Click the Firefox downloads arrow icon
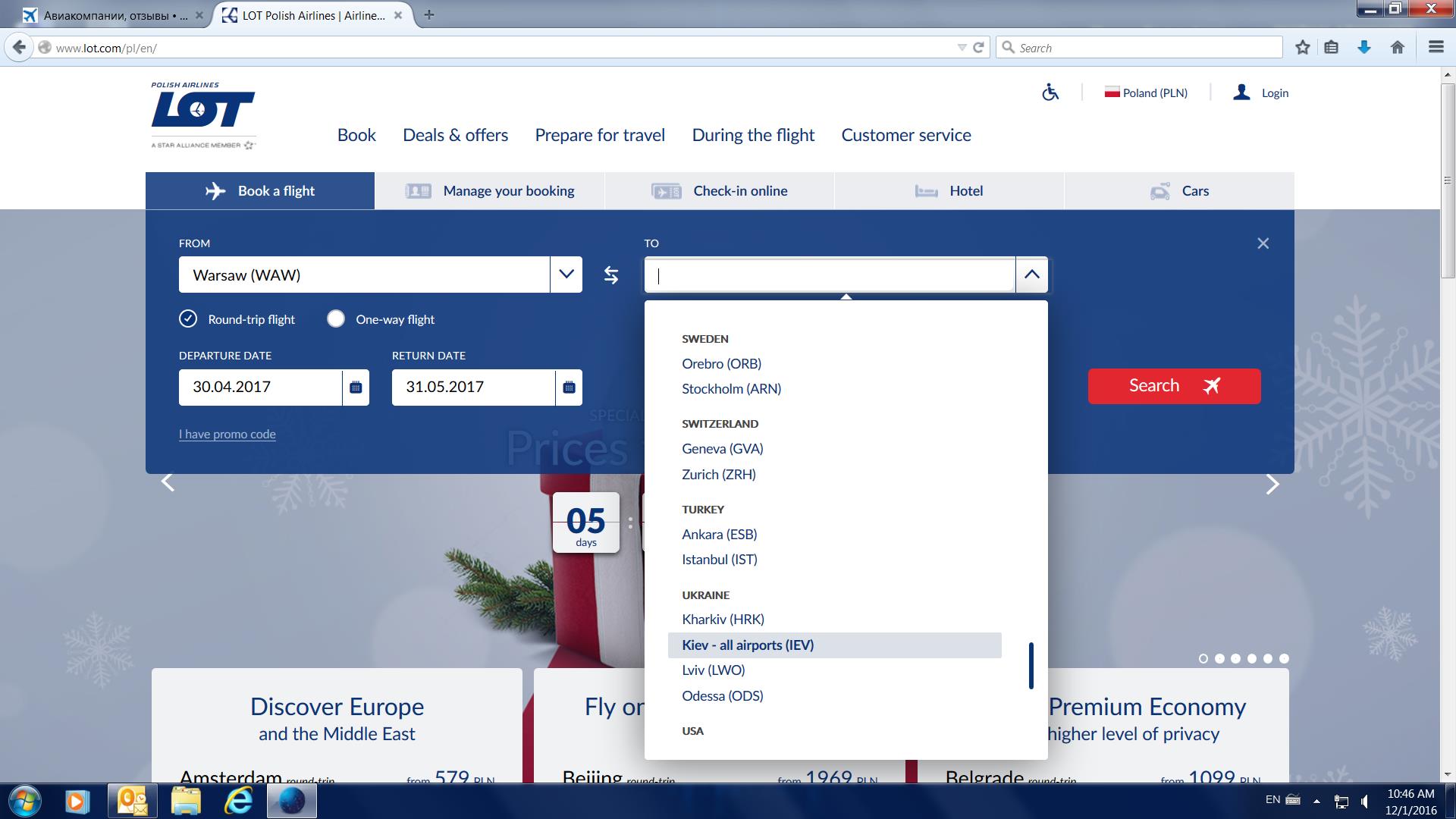1456x819 pixels. tap(1364, 48)
